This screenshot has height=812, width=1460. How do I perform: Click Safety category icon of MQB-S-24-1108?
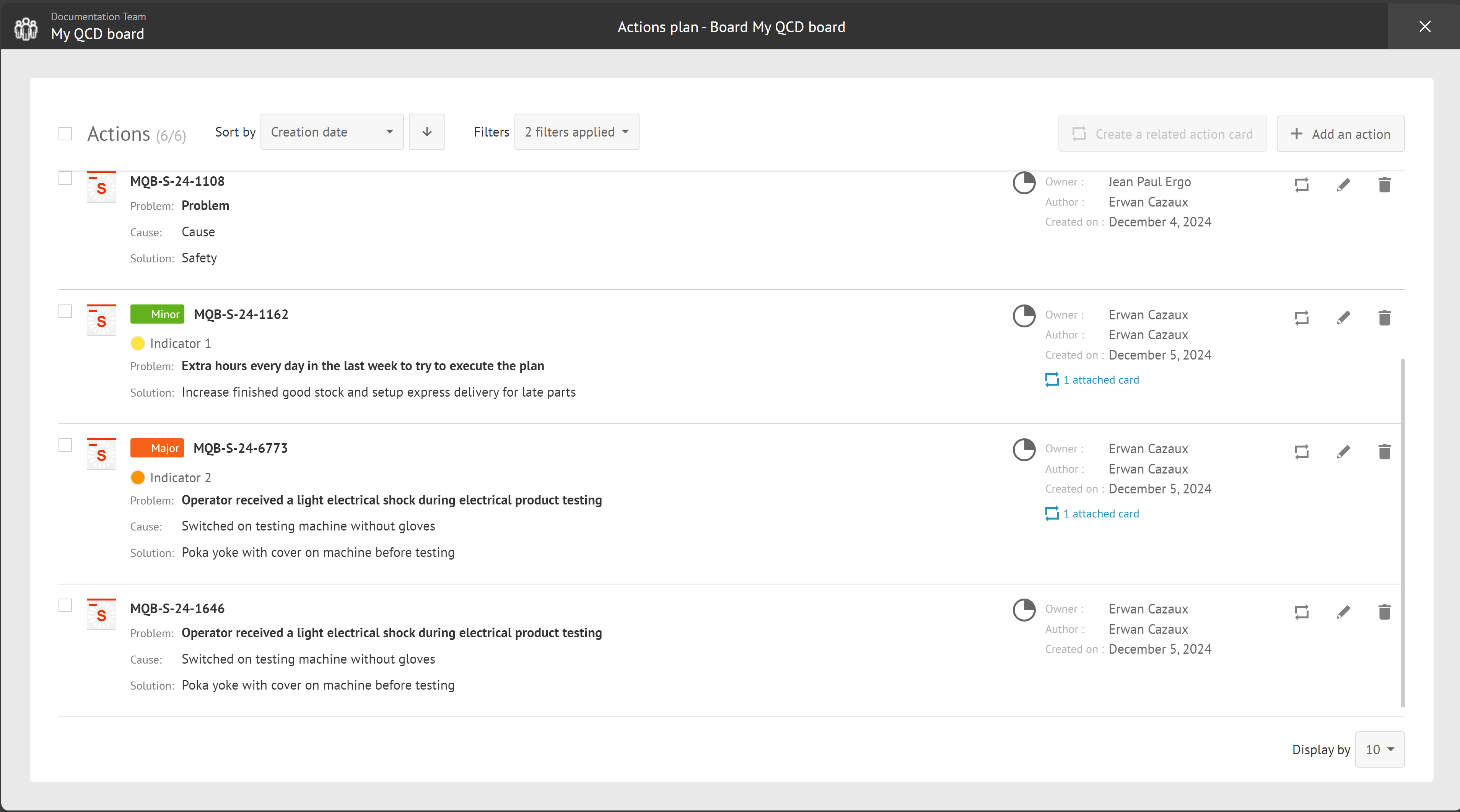101,187
